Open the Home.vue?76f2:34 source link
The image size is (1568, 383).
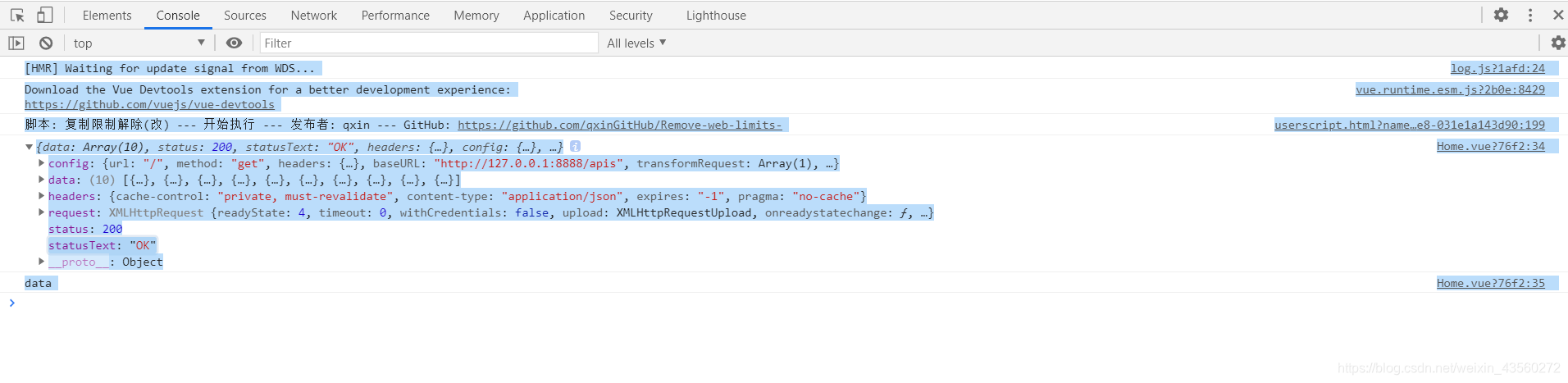[1491, 146]
